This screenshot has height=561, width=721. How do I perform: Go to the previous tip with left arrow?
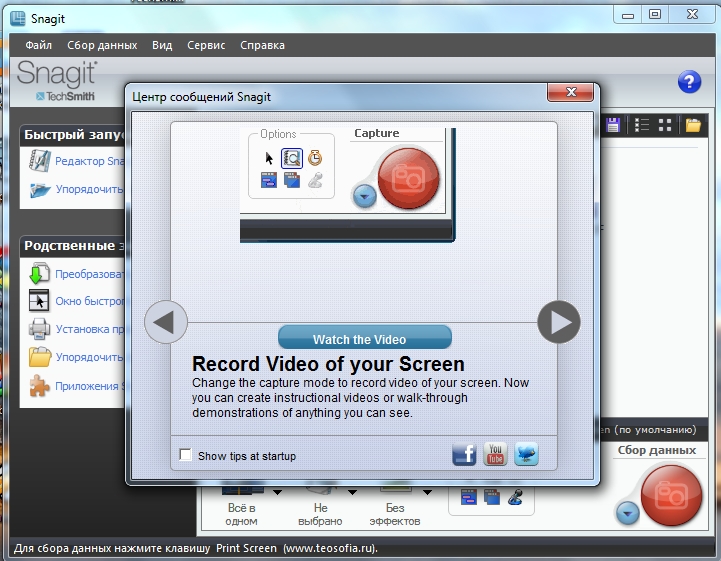166,322
